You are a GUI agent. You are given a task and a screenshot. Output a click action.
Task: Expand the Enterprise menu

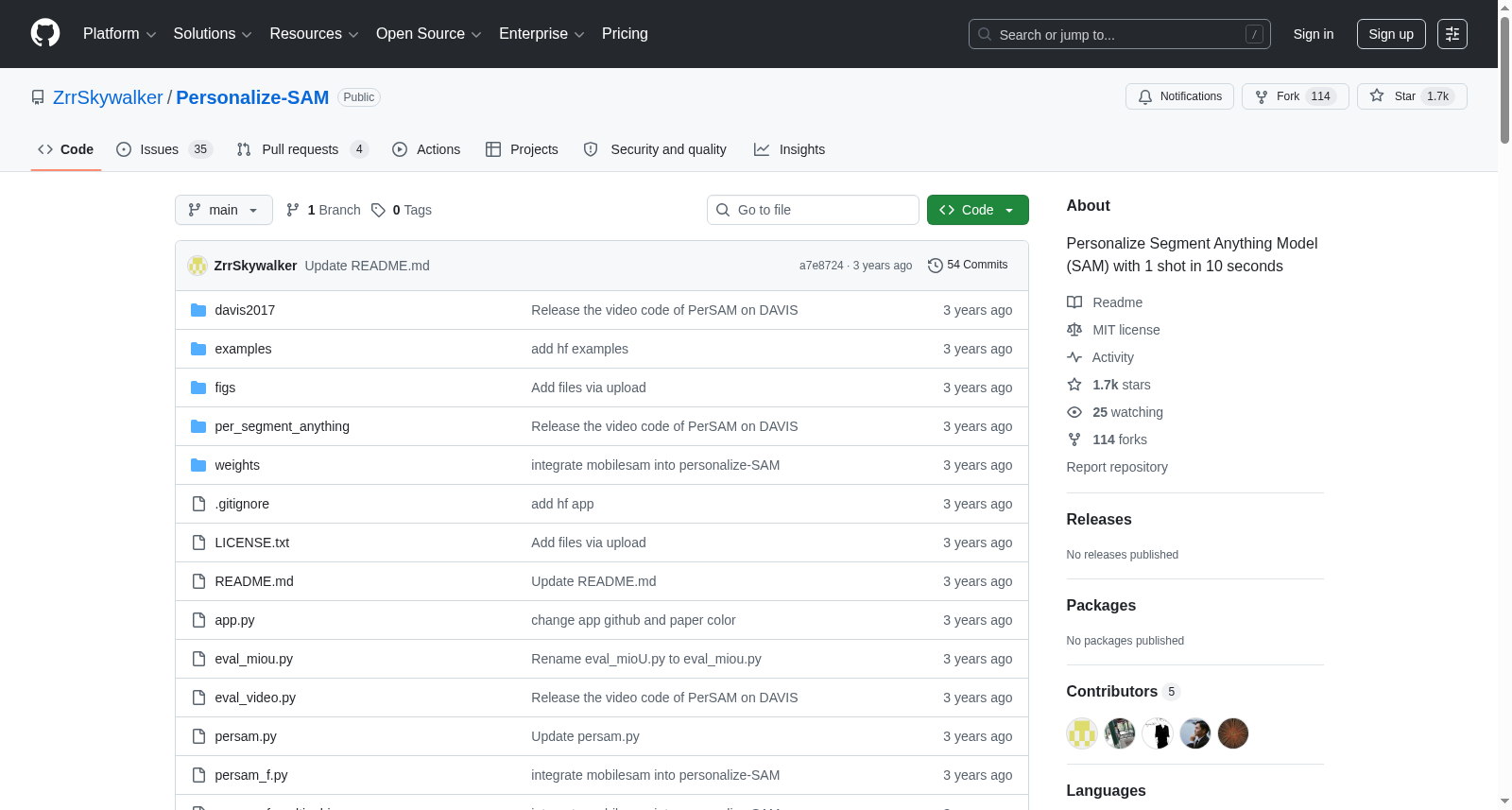(541, 34)
